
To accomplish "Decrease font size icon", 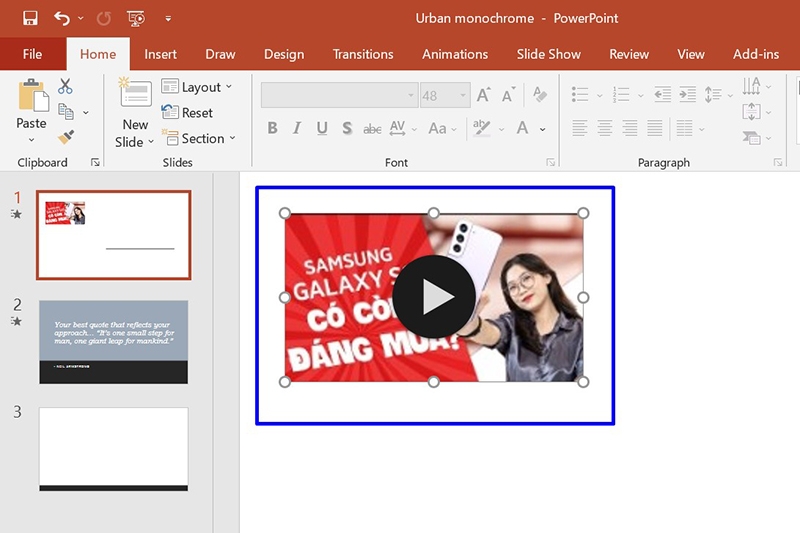I will (508, 95).
